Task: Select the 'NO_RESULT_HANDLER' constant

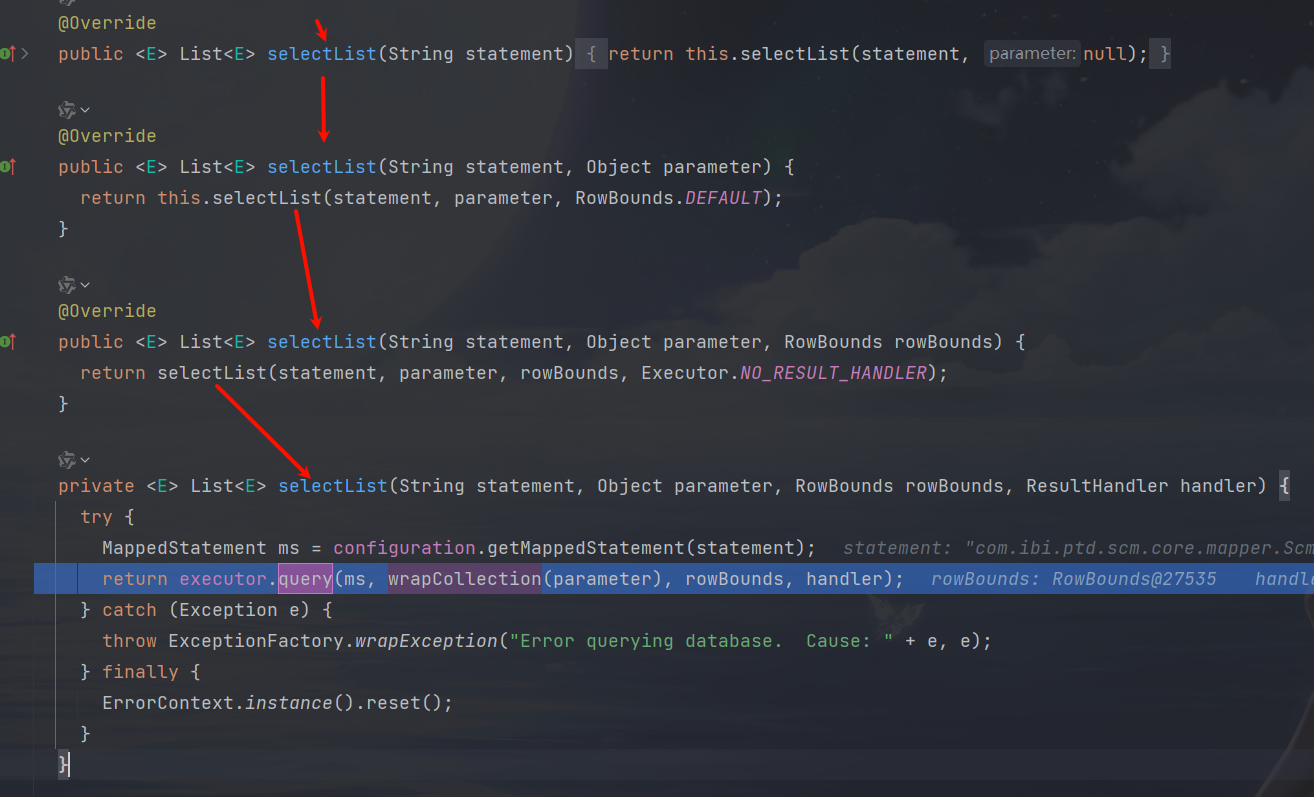Action: point(833,373)
